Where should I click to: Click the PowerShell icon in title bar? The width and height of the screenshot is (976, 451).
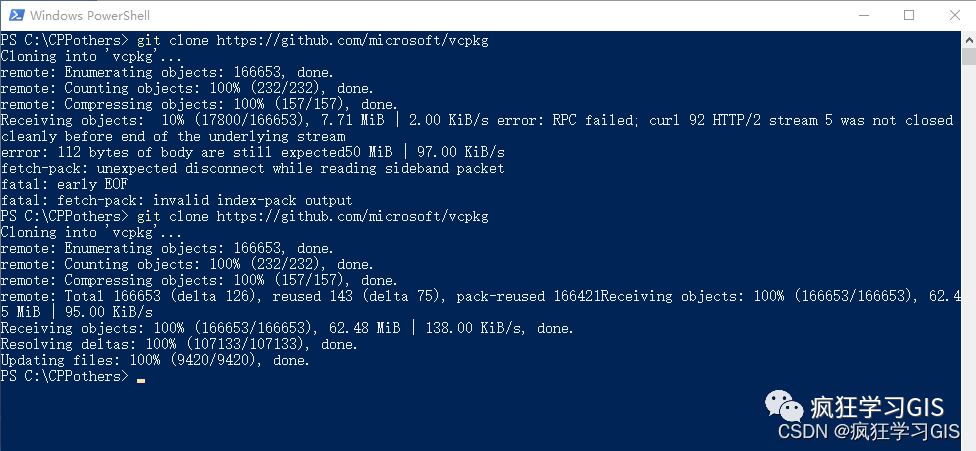coord(16,15)
